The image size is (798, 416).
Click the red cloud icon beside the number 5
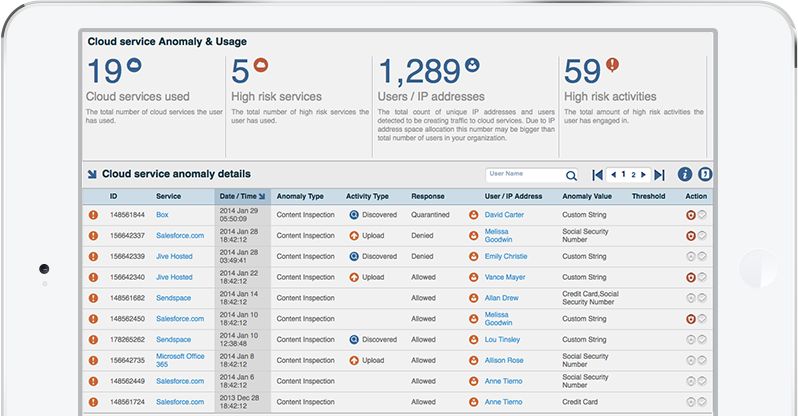[261, 65]
